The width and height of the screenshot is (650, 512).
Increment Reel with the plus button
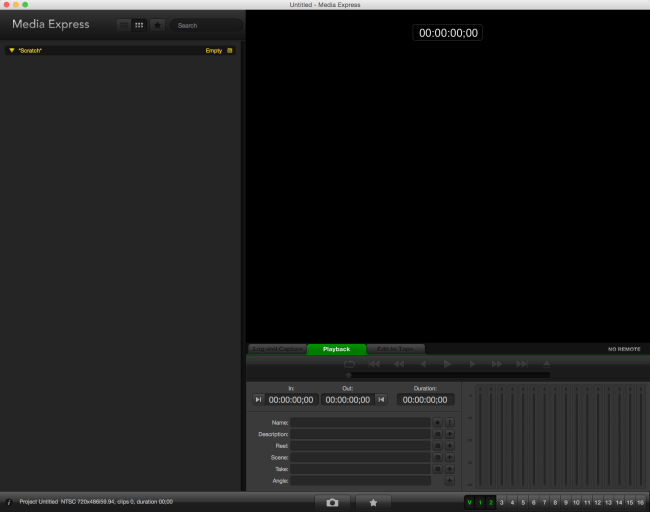[x=450, y=446]
